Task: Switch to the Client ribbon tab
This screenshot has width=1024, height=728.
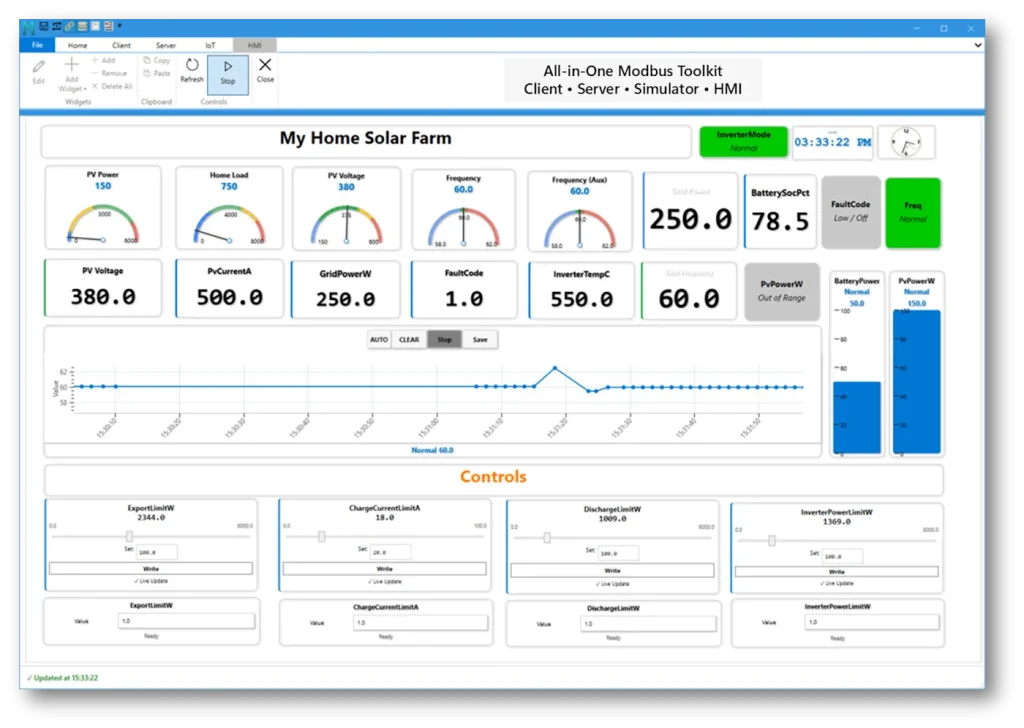Action: [x=121, y=45]
